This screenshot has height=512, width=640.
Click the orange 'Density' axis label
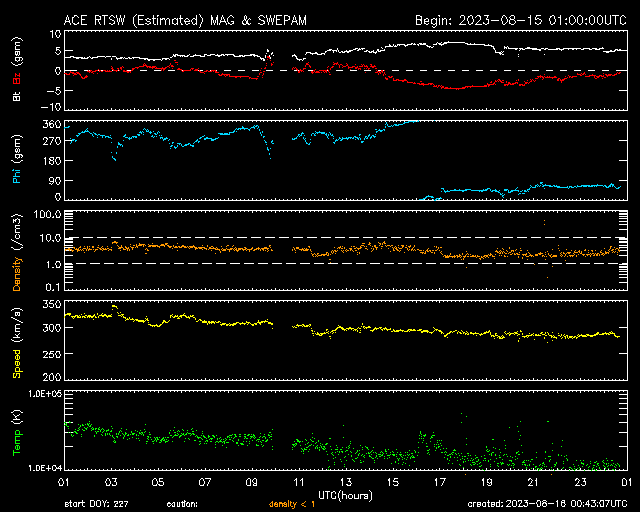[17, 274]
